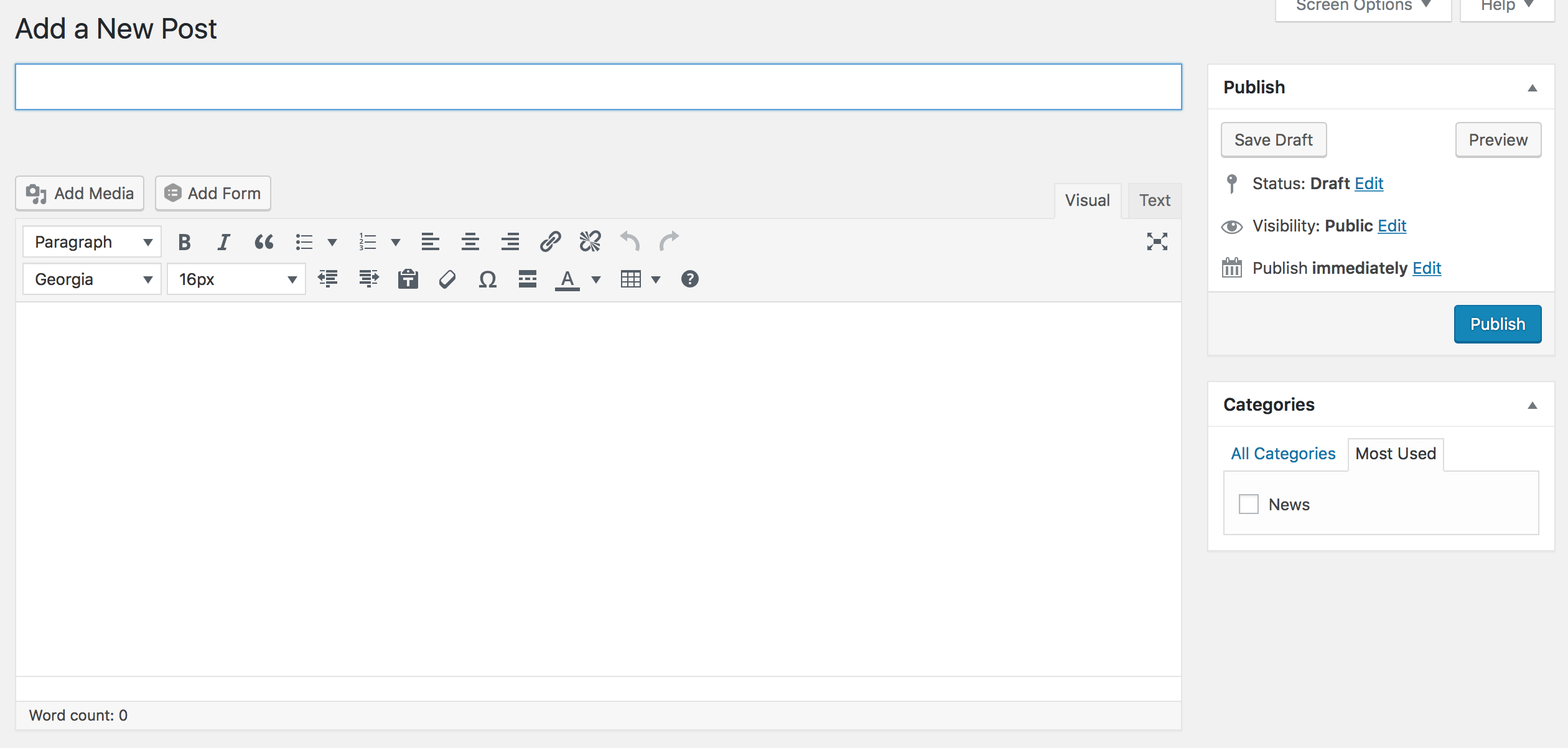Redo the last edit

(x=670, y=242)
